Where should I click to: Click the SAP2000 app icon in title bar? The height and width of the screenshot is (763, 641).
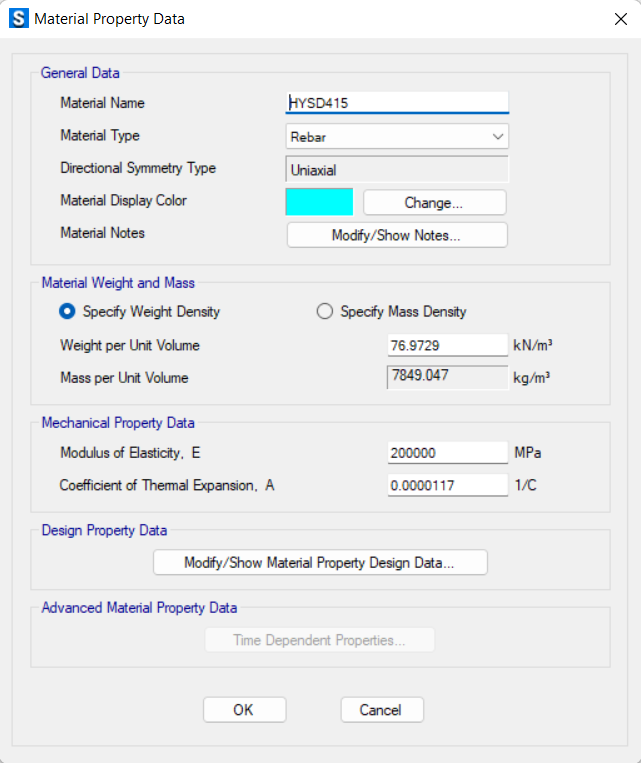(18, 19)
